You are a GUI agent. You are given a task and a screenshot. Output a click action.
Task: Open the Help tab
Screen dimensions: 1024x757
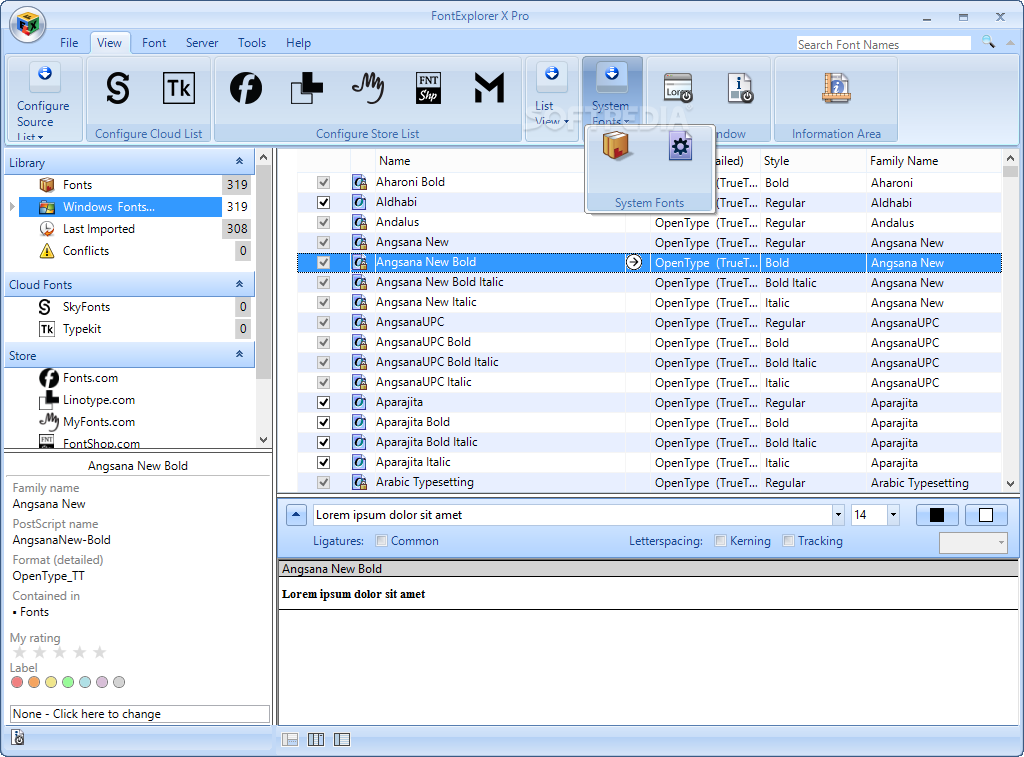pyautogui.click(x=298, y=43)
